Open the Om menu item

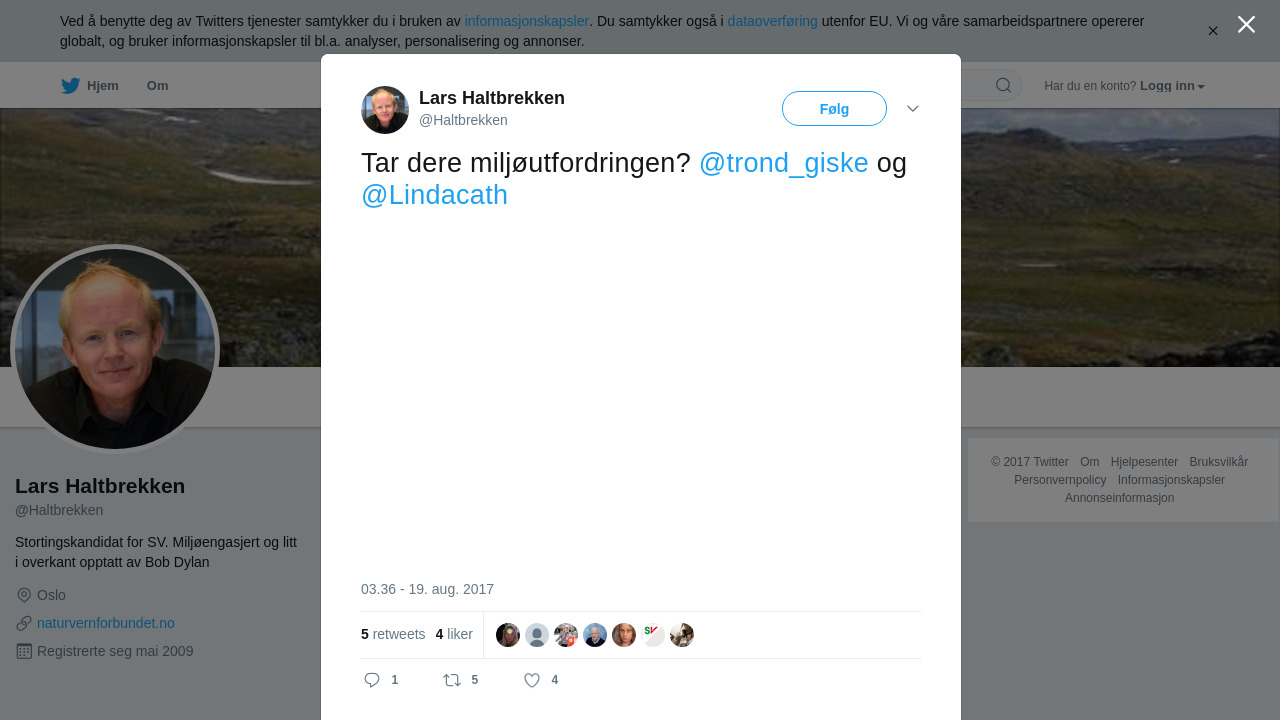(x=157, y=86)
